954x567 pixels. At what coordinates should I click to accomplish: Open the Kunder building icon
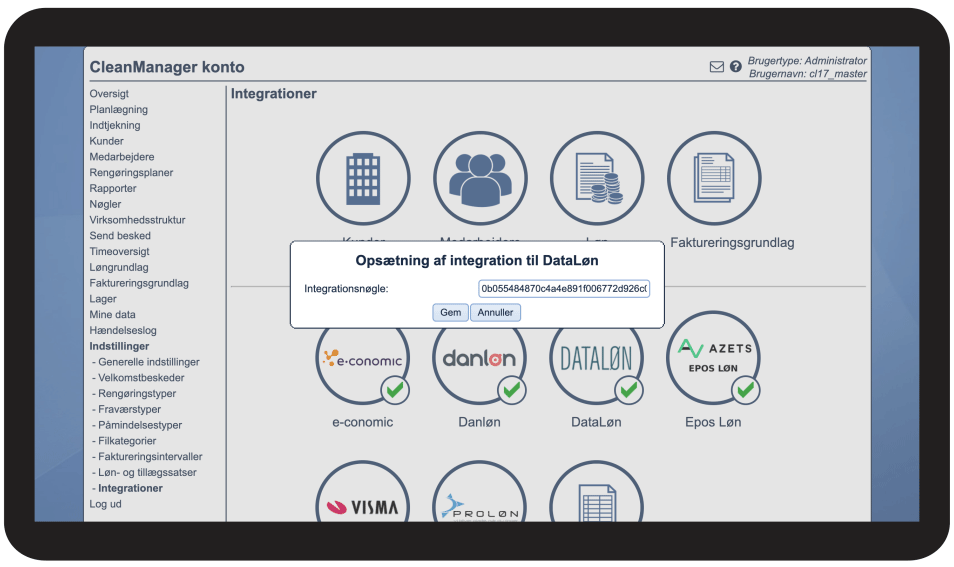pos(363,179)
